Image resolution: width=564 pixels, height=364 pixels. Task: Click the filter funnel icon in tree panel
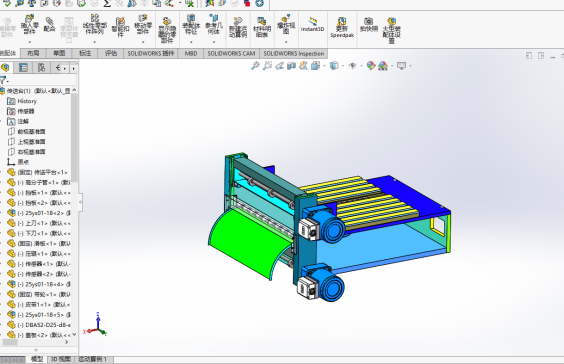[x=3, y=80]
